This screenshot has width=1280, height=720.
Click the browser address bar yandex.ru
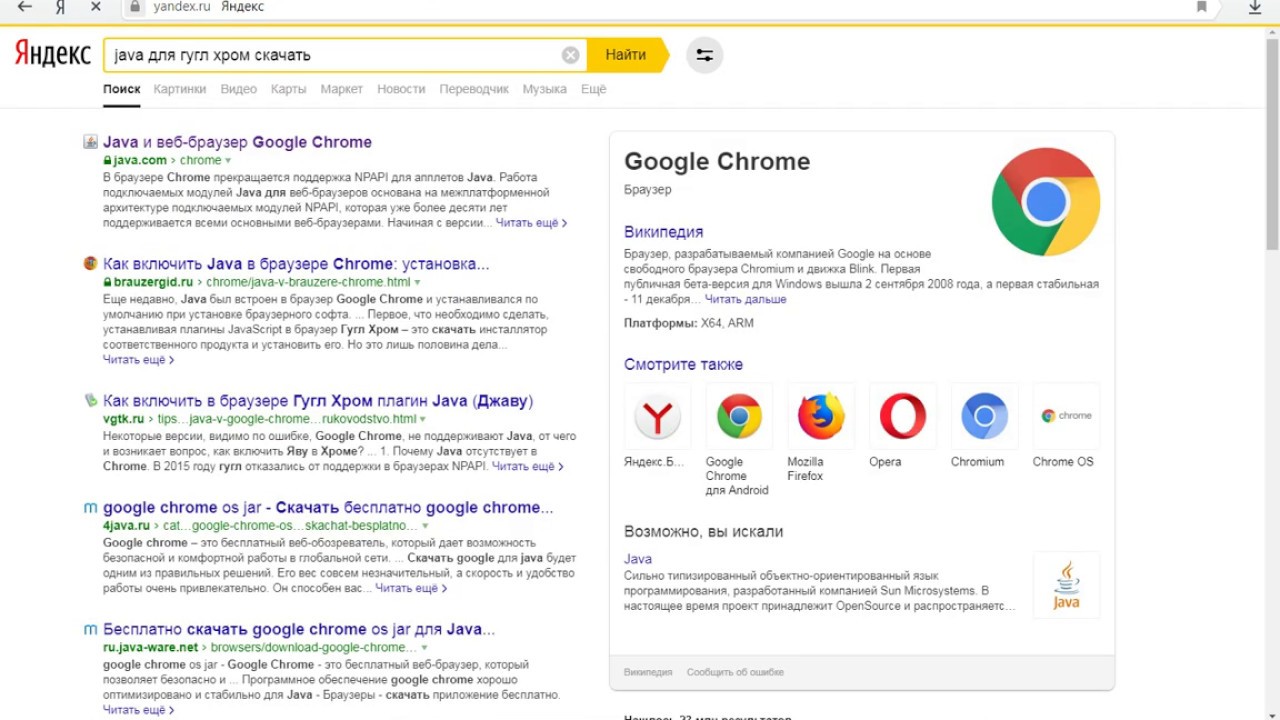(x=181, y=7)
